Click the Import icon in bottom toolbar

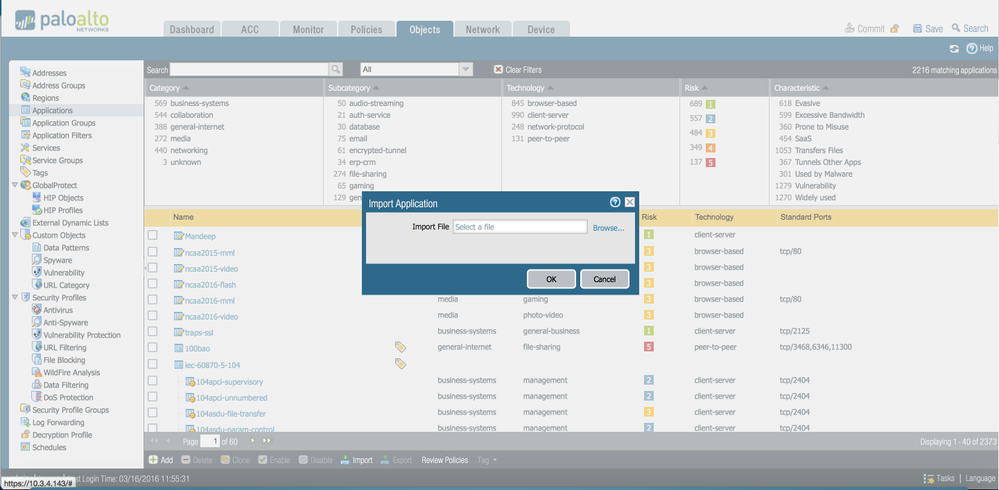pos(346,460)
